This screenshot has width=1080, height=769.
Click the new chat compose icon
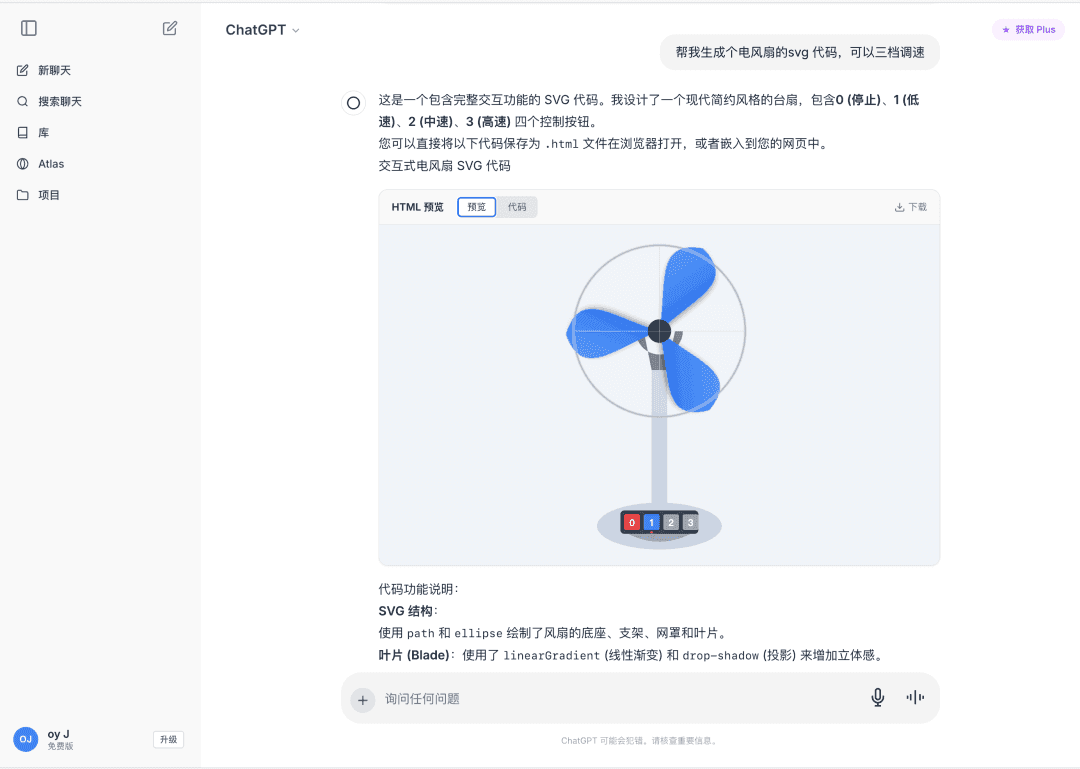tap(170, 29)
